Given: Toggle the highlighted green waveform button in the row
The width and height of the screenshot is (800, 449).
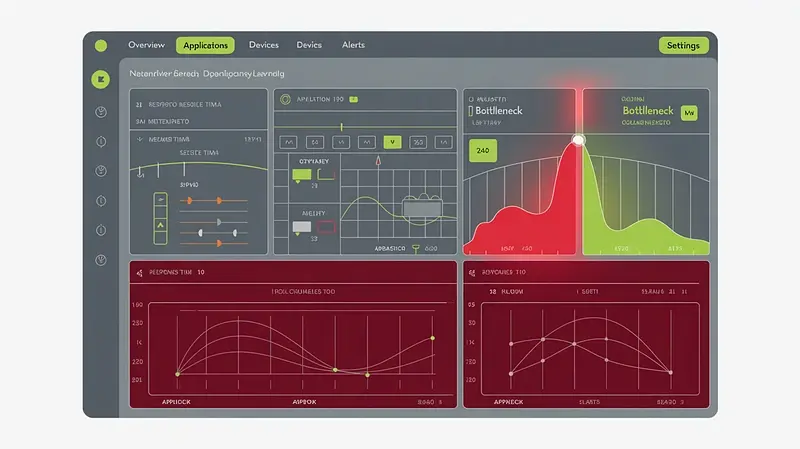Looking at the screenshot, I should (392, 142).
